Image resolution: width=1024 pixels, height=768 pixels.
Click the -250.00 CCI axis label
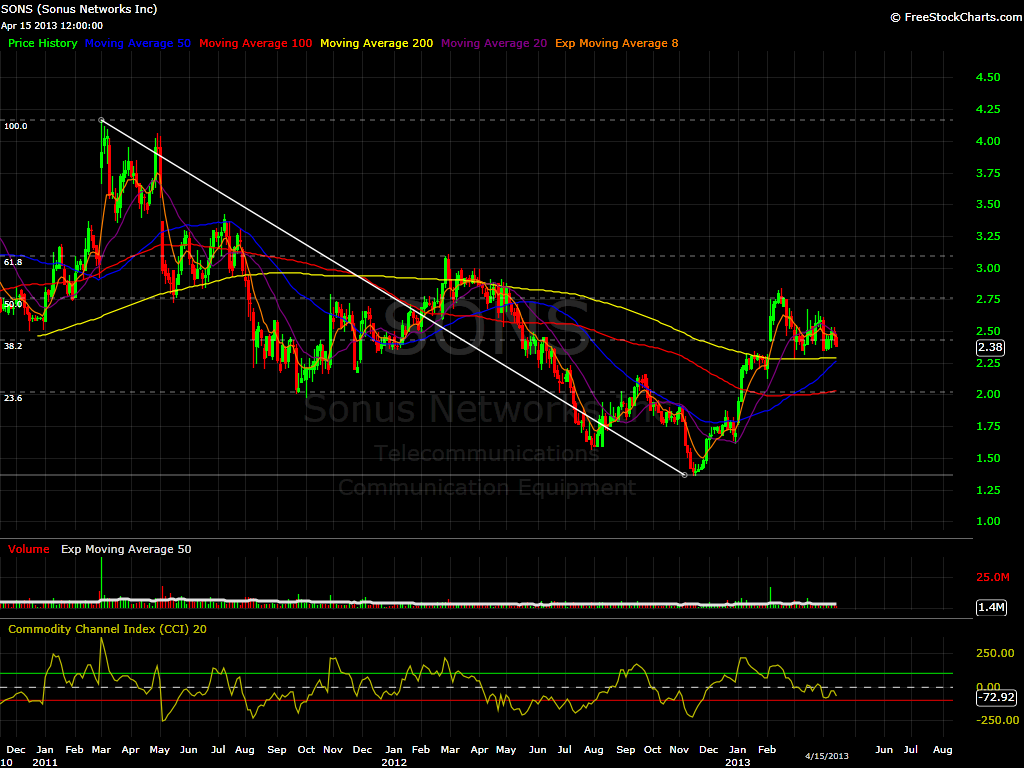[997, 720]
